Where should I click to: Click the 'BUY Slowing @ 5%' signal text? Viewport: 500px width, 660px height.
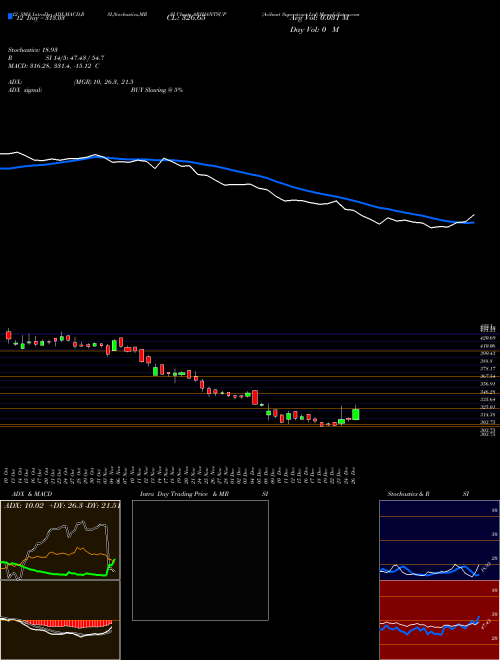click(157, 90)
